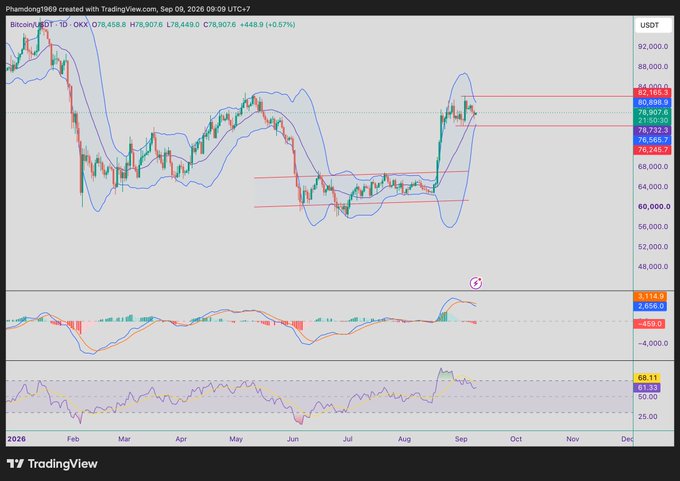Screen dimensions: 680x481
Task: Click the 68,000.0 price axis label
Action: click(x=653, y=167)
